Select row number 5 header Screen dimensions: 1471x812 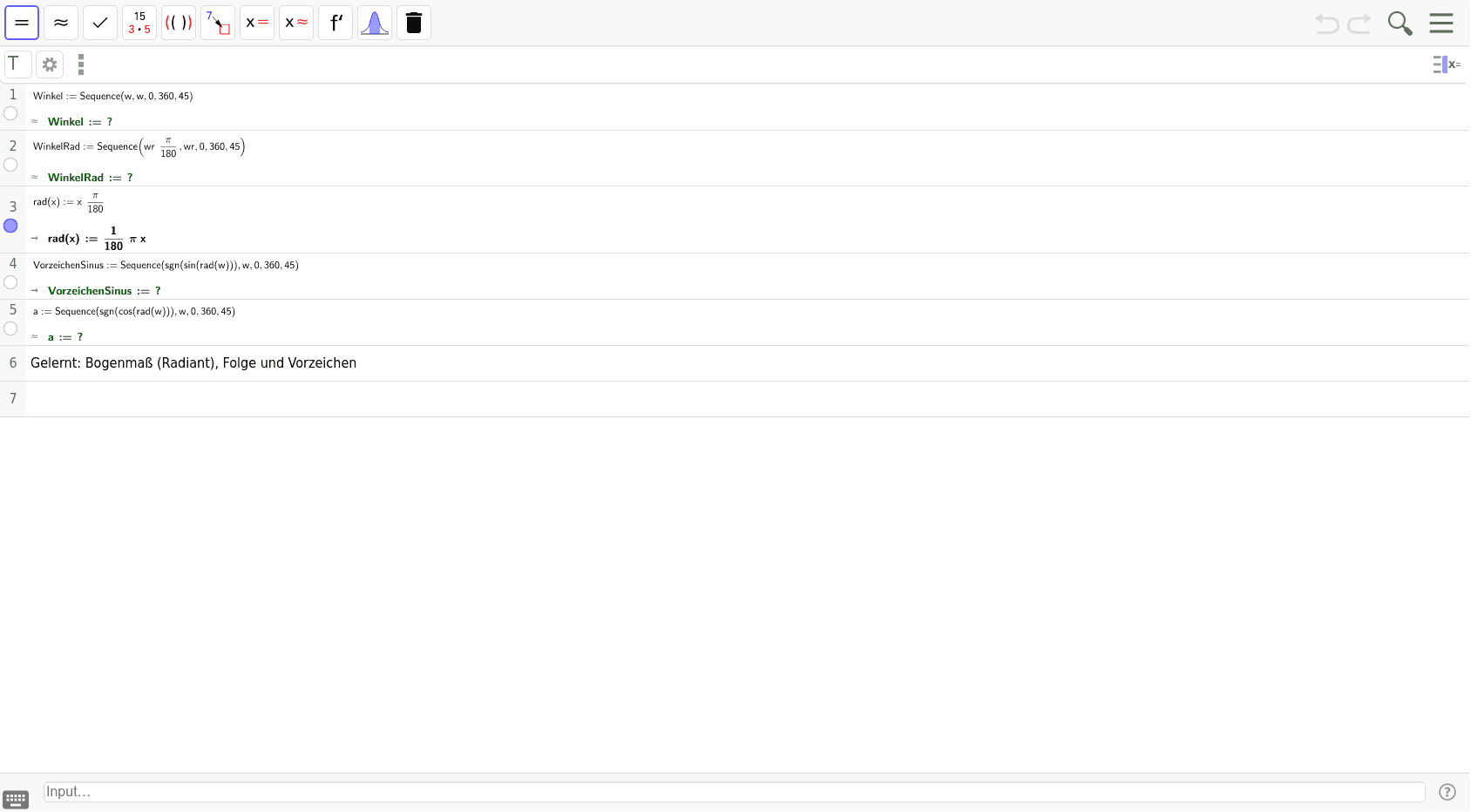[13, 309]
